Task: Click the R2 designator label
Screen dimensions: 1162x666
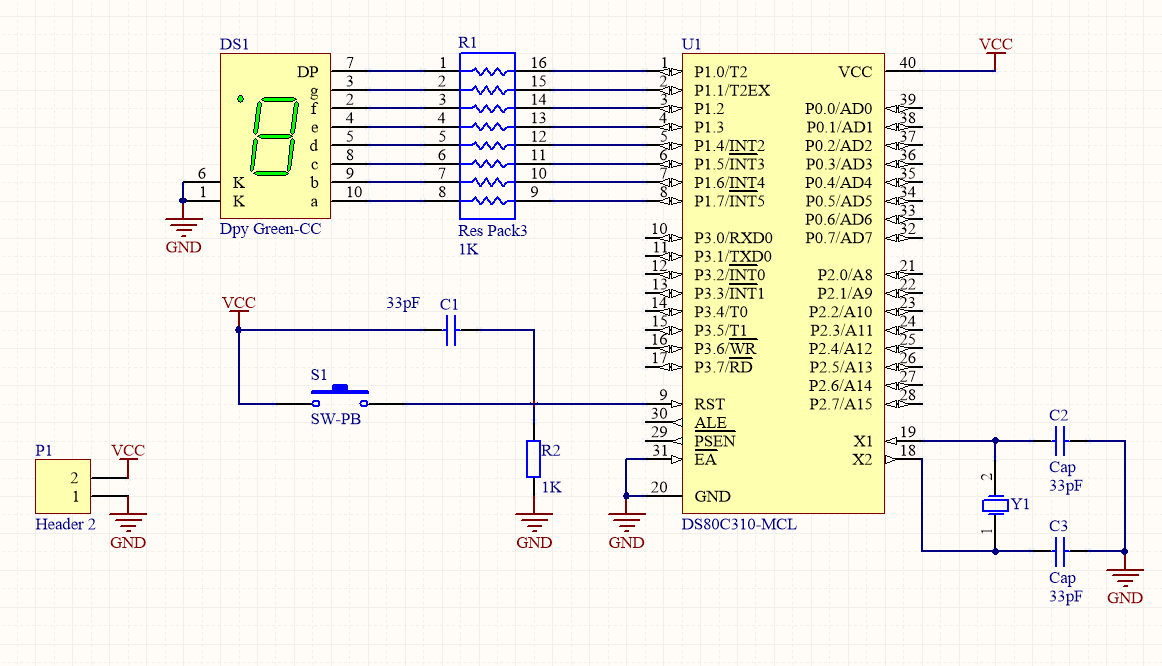Action: click(551, 450)
